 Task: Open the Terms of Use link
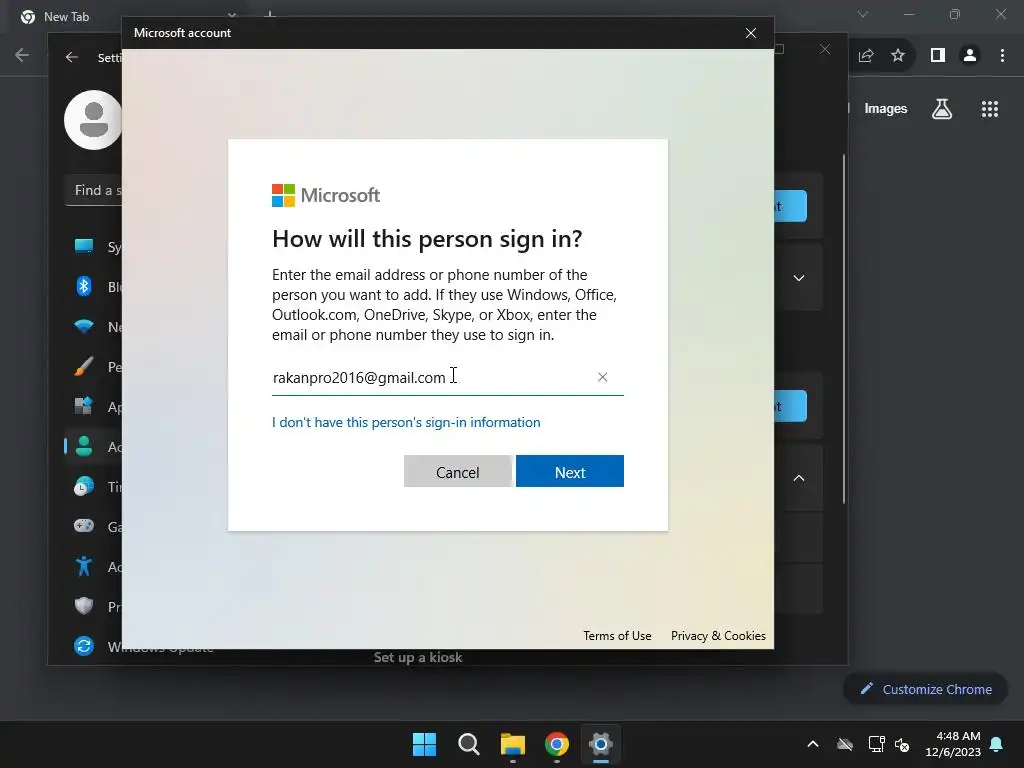[617, 635]
